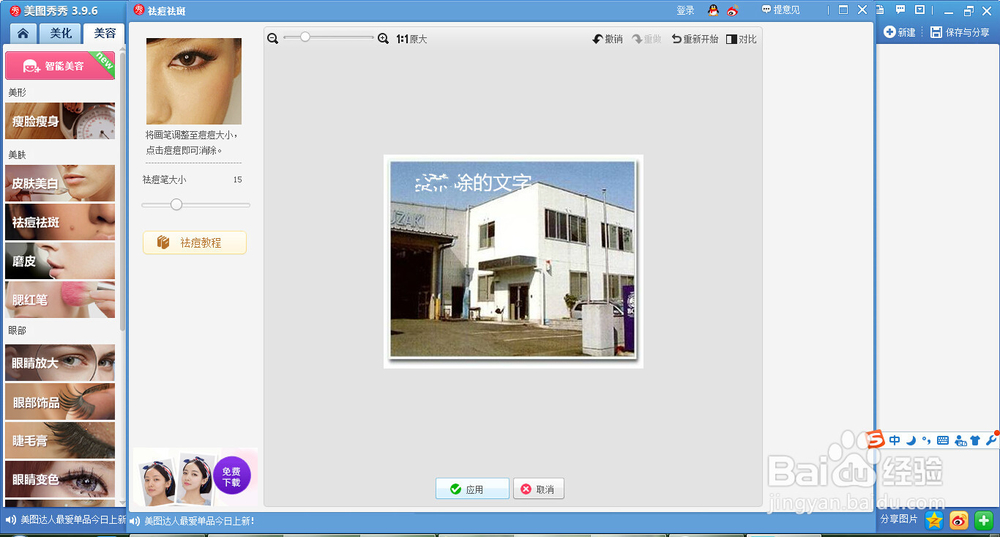The height and width of the screenshot is (537, 1000).
Task: Open the 免费下载 ad banner
Action: point(195,477)
